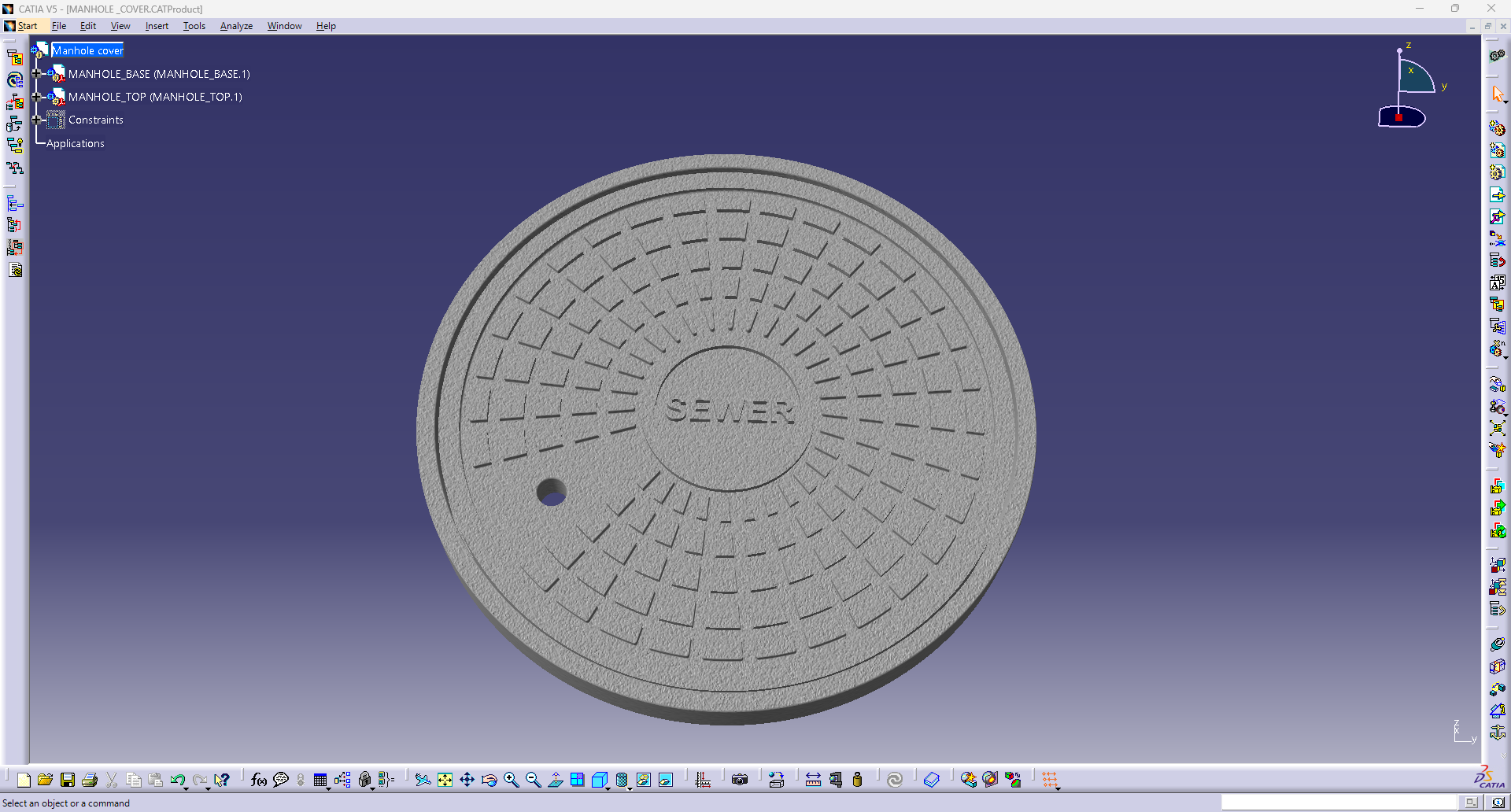The width and height of the screenshot is (1511, 812).
Task: Click the Select arrow icon on right toolbar
Action: (x=1497, y=94)
